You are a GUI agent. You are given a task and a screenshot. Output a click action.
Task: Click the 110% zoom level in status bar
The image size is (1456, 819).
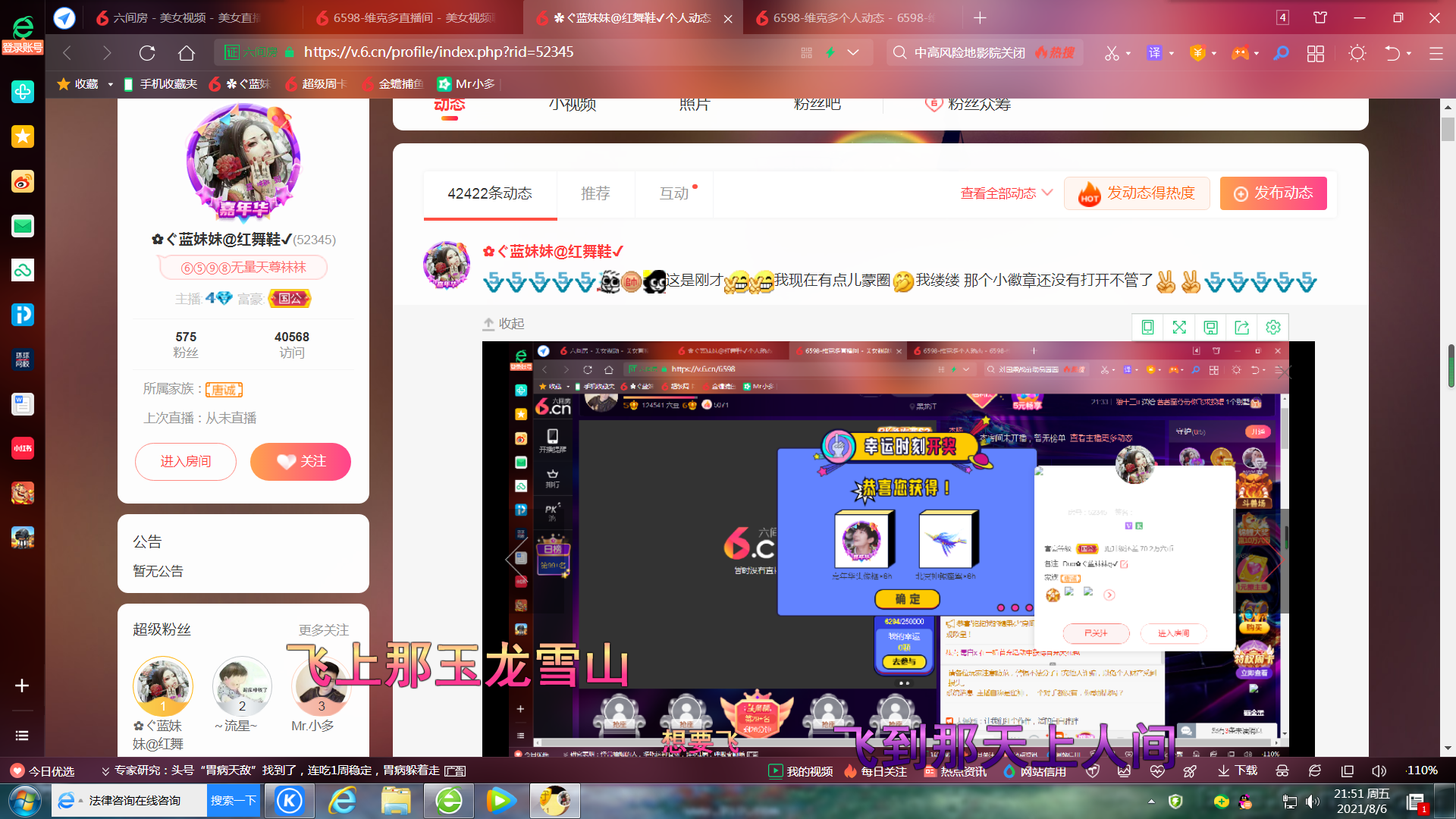tap(1423, 770)
